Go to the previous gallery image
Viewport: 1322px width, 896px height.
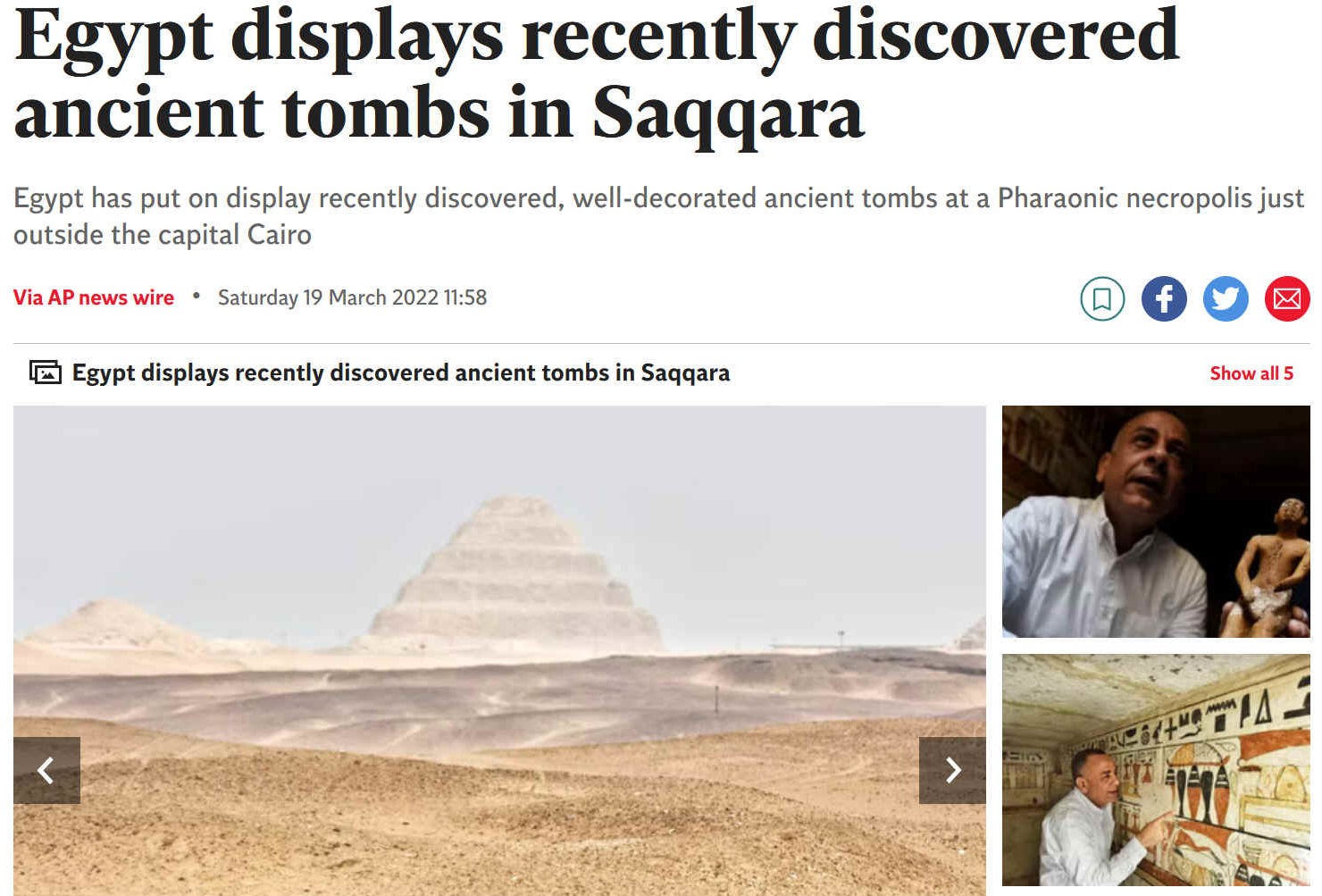click(46, 770)
